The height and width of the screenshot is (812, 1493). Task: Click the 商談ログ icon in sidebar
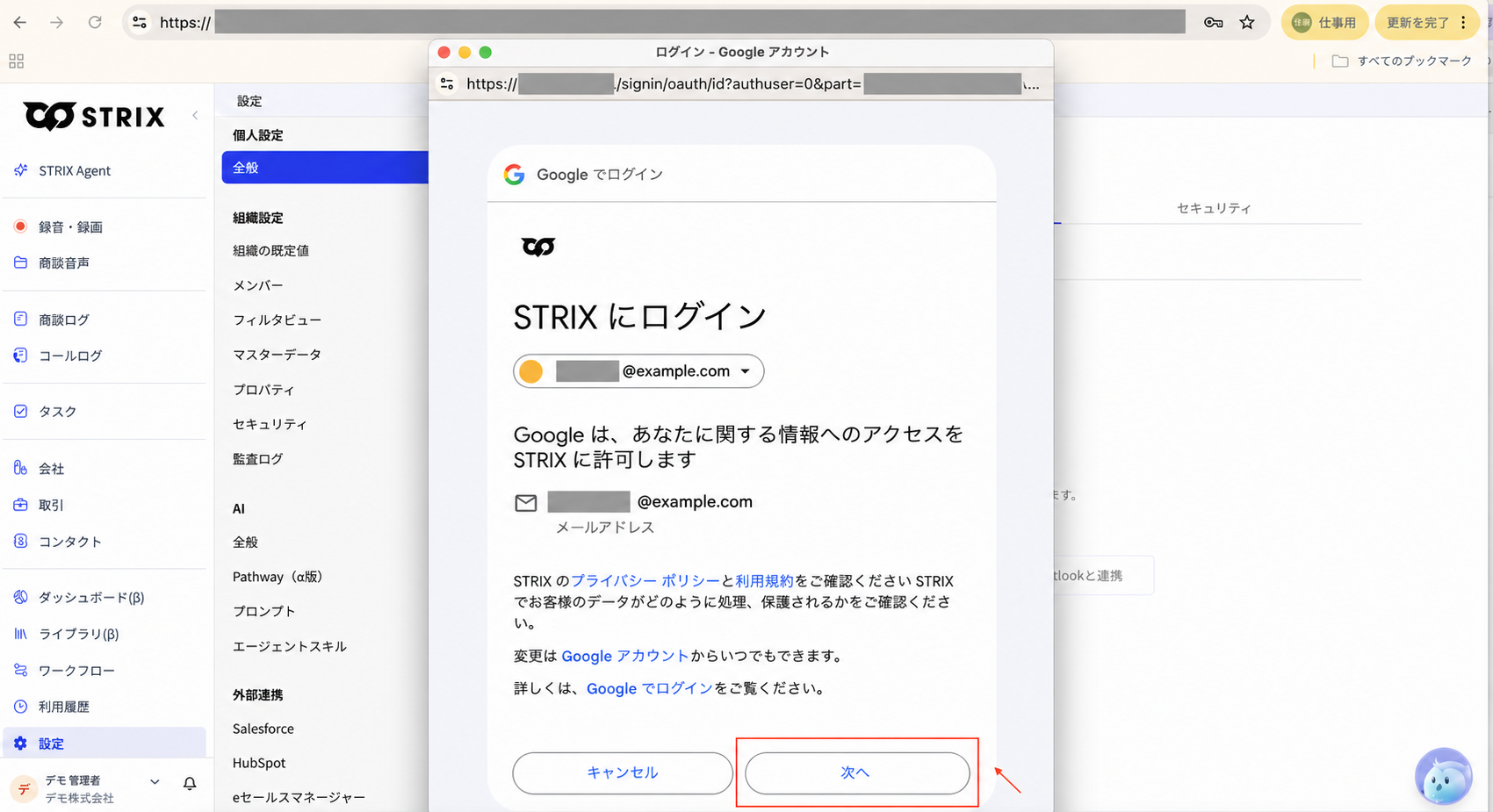coord(21,320)
